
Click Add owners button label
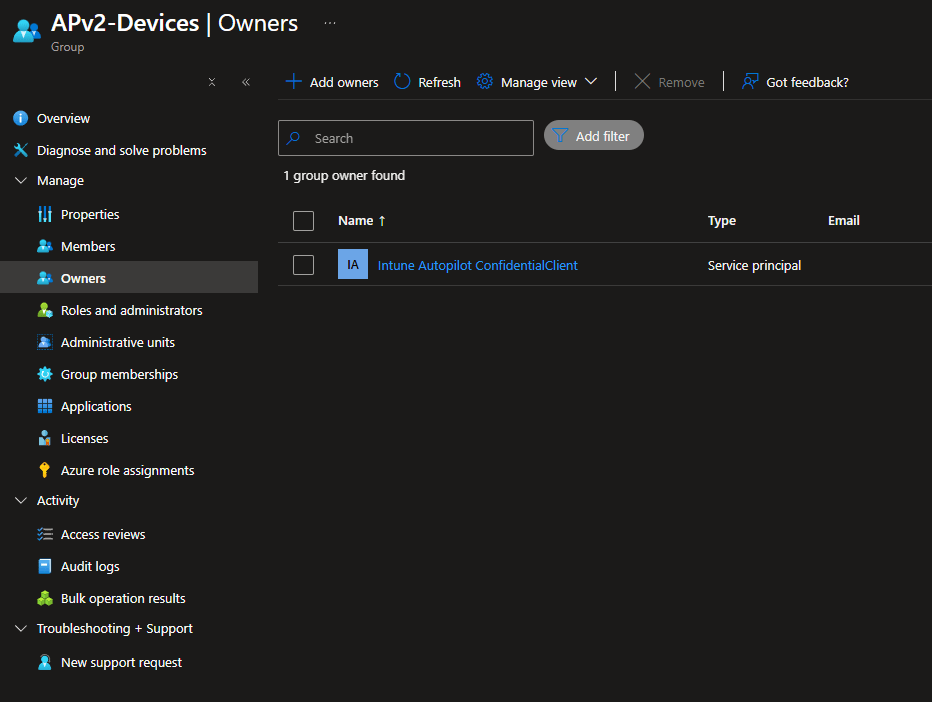point(344,82)
